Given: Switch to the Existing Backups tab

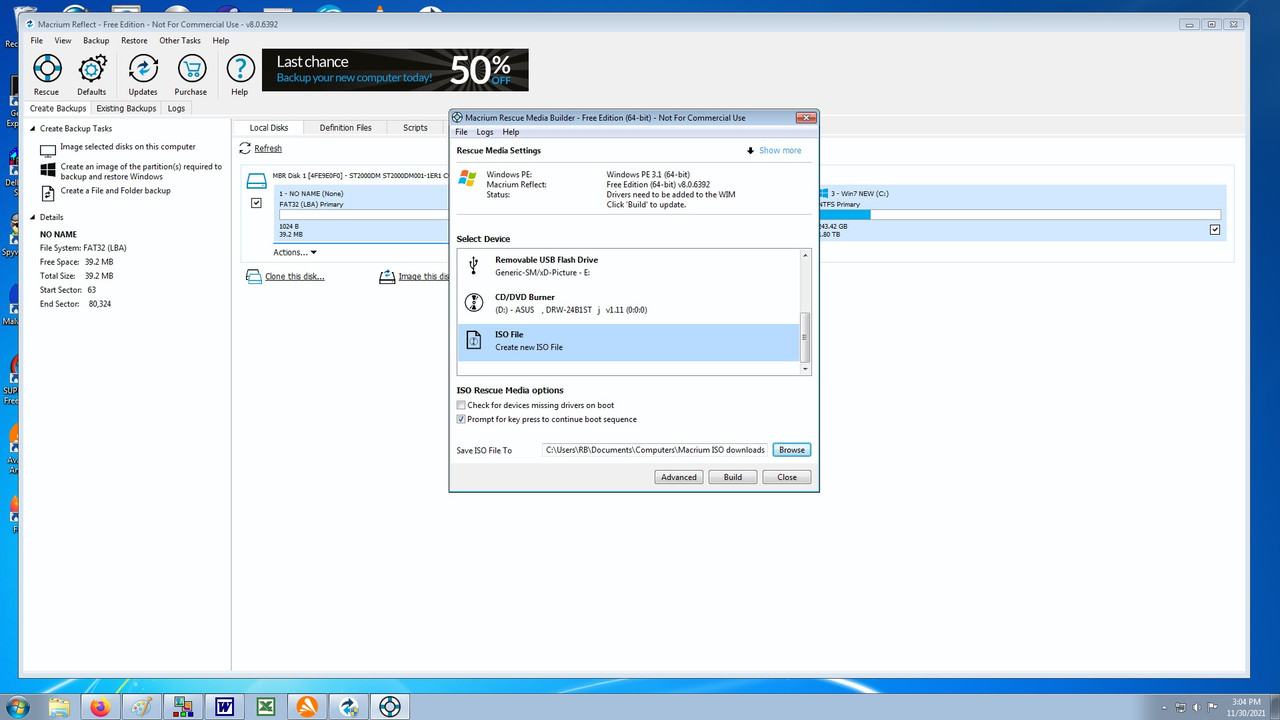Looking at the screenshot, I should pyautogui.click(x=126, y=108).
